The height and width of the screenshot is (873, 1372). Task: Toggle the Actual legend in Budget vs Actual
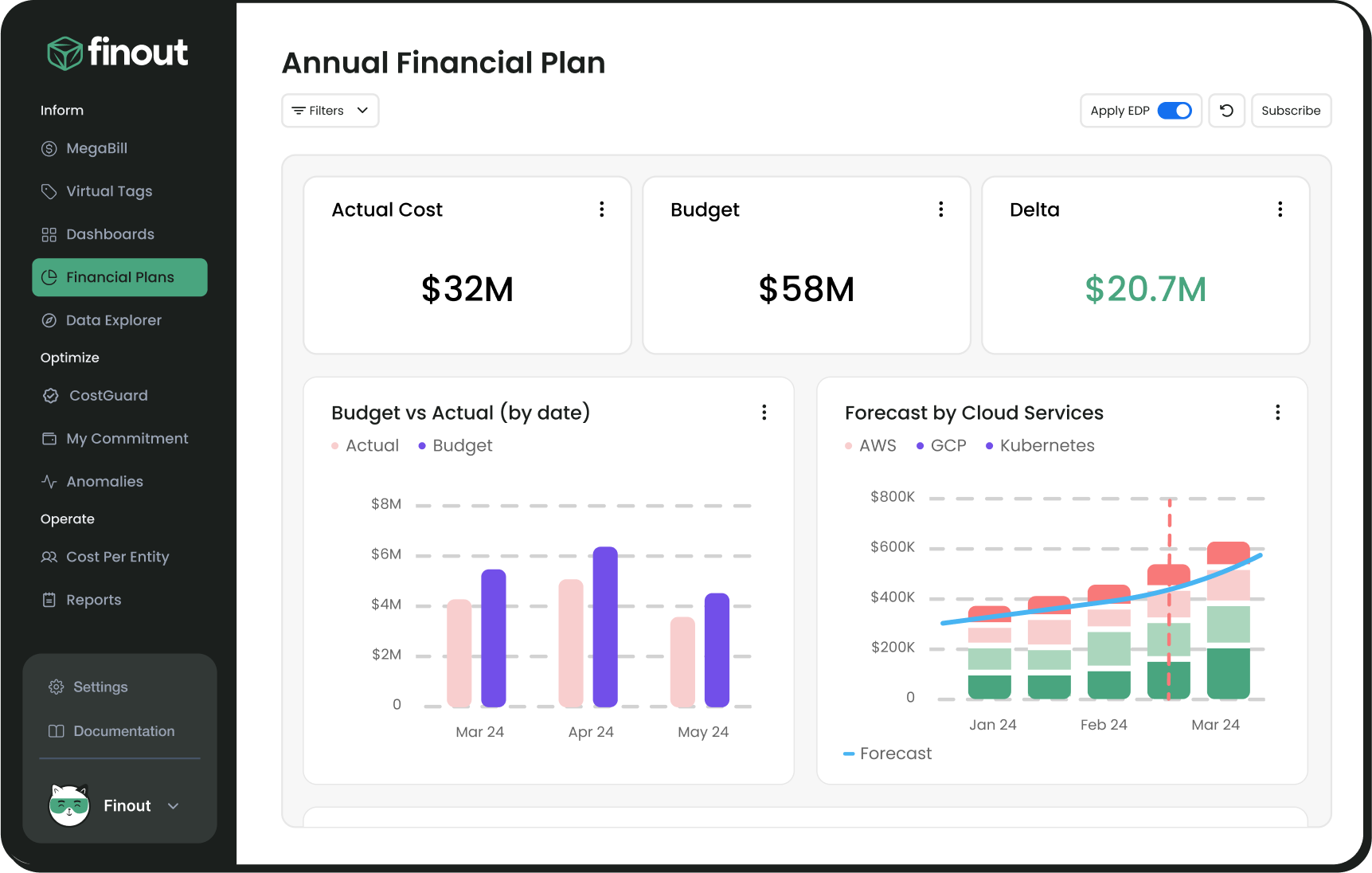click(364, 445)
